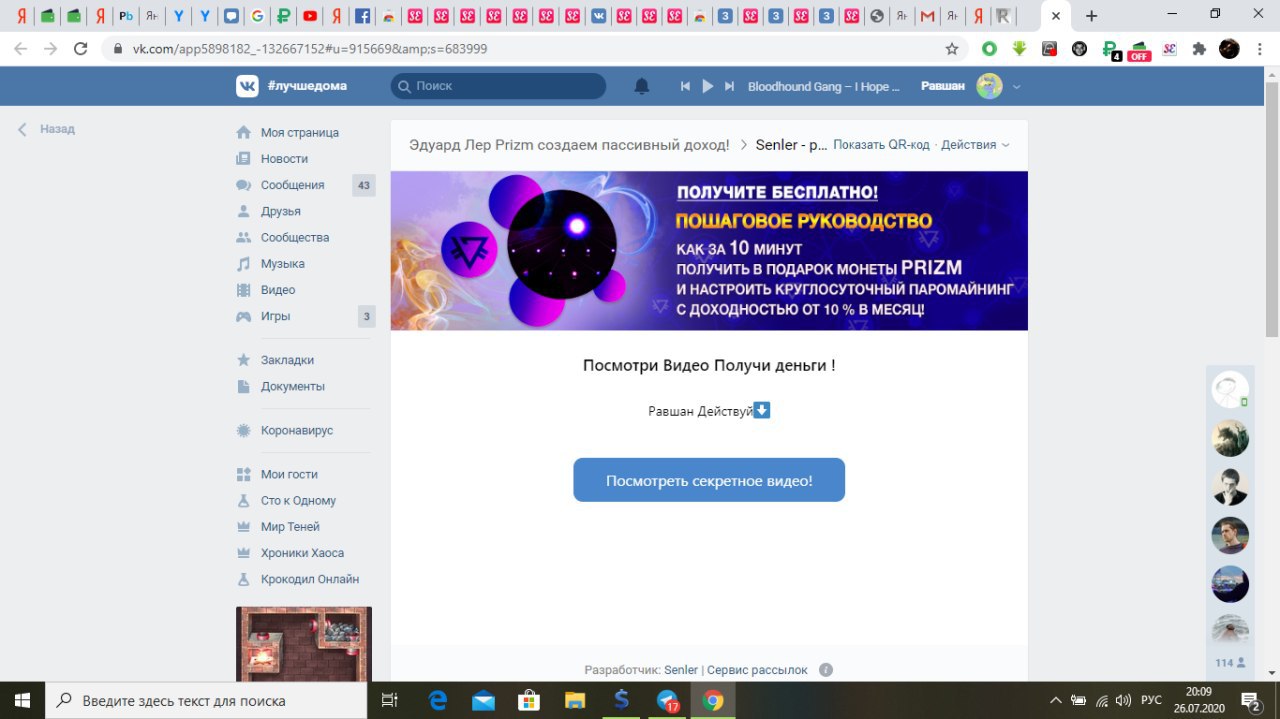1280x719 pixels.
Task: Click the Chrome back arrow
Action: click(x=20, y=48)
